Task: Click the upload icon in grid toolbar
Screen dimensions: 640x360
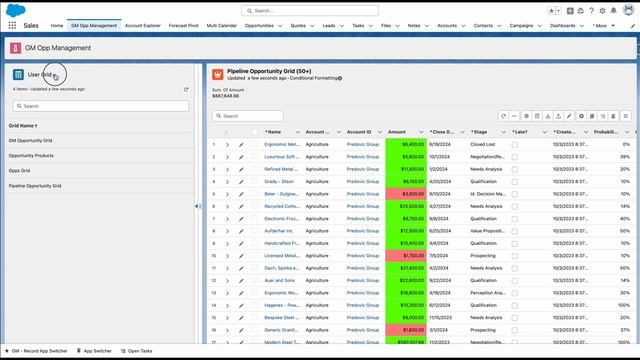Action: (x=558, y=116)
